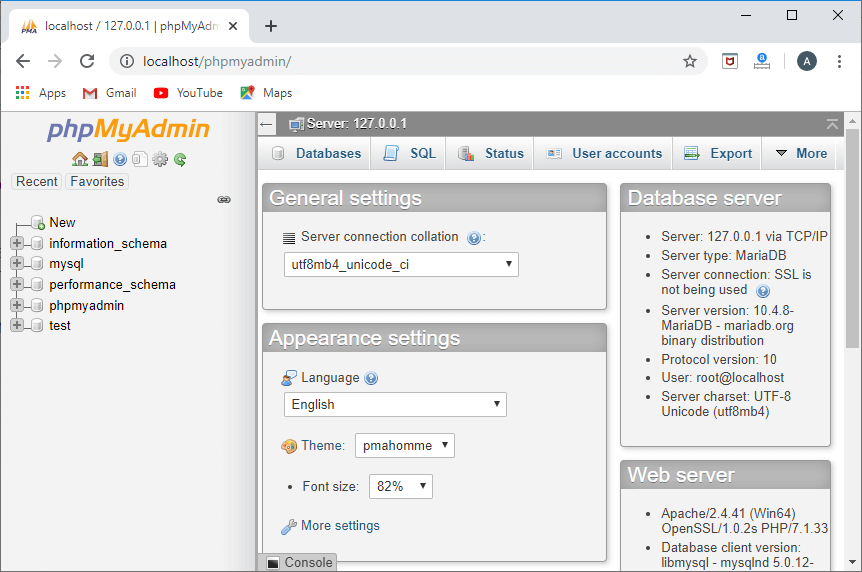Viewport: 862px width, 572px height.
Task: Open the SQL tab
Action: pyautogui.click(x=411, y=154)
